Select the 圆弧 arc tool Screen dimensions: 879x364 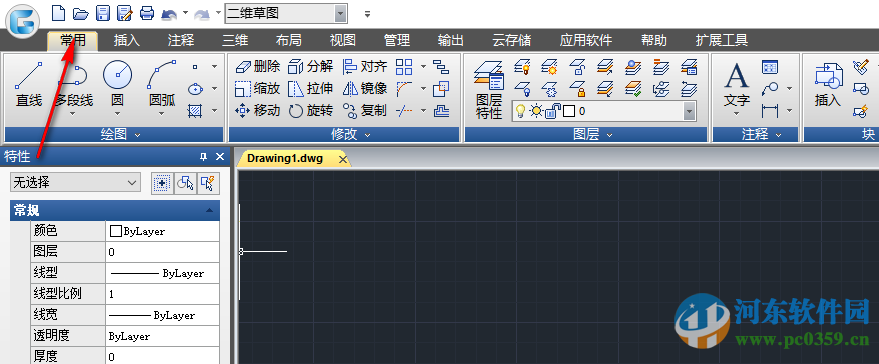(x=162, y=85)
